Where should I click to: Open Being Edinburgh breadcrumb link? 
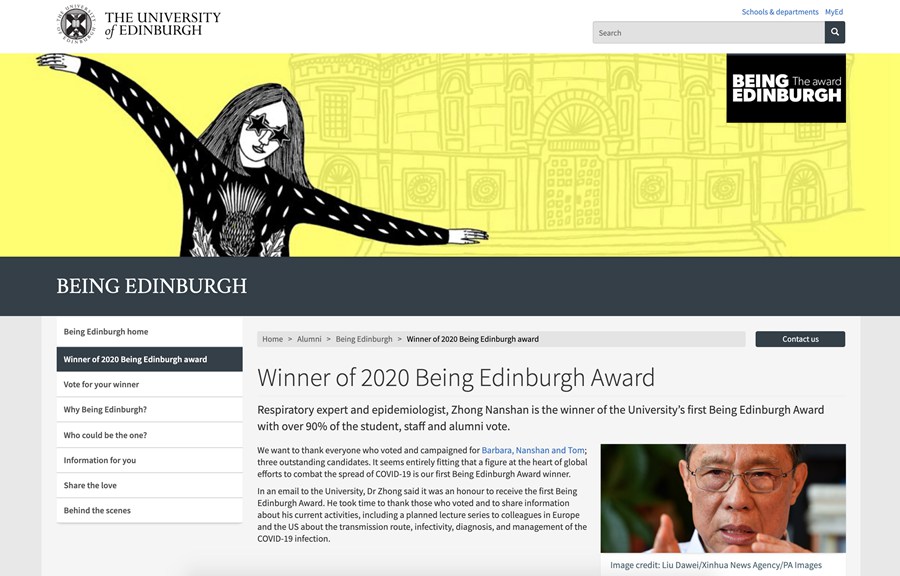(x=364, y=339)
